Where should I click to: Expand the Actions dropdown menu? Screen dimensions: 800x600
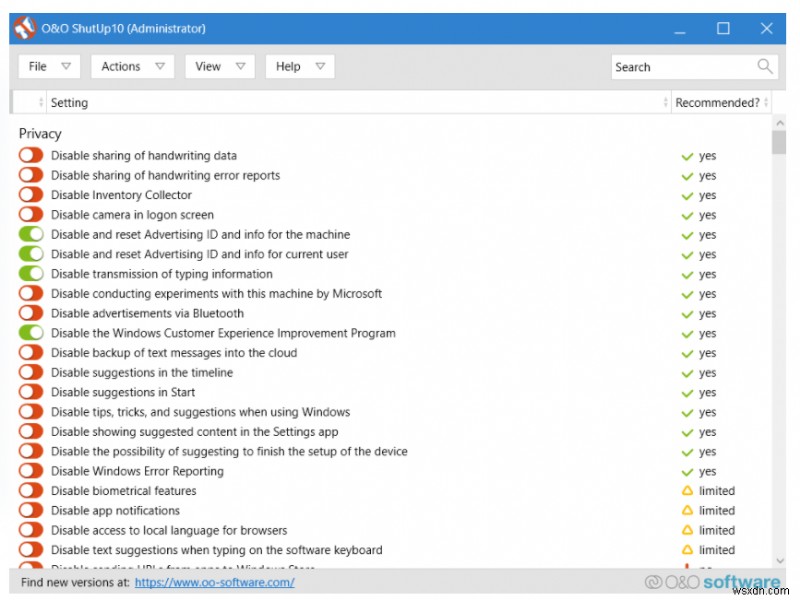coord(132,67)
